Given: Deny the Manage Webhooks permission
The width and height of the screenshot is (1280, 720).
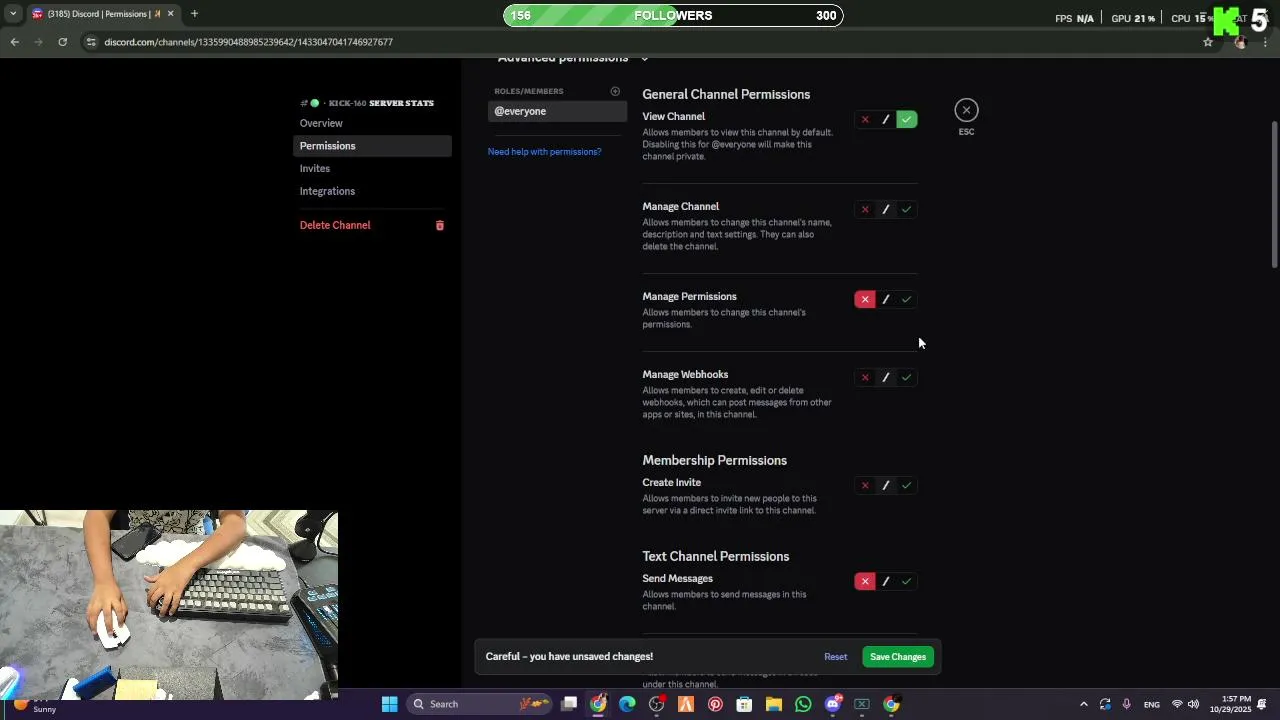Looking at the screenshot, I should pos(865,378).
